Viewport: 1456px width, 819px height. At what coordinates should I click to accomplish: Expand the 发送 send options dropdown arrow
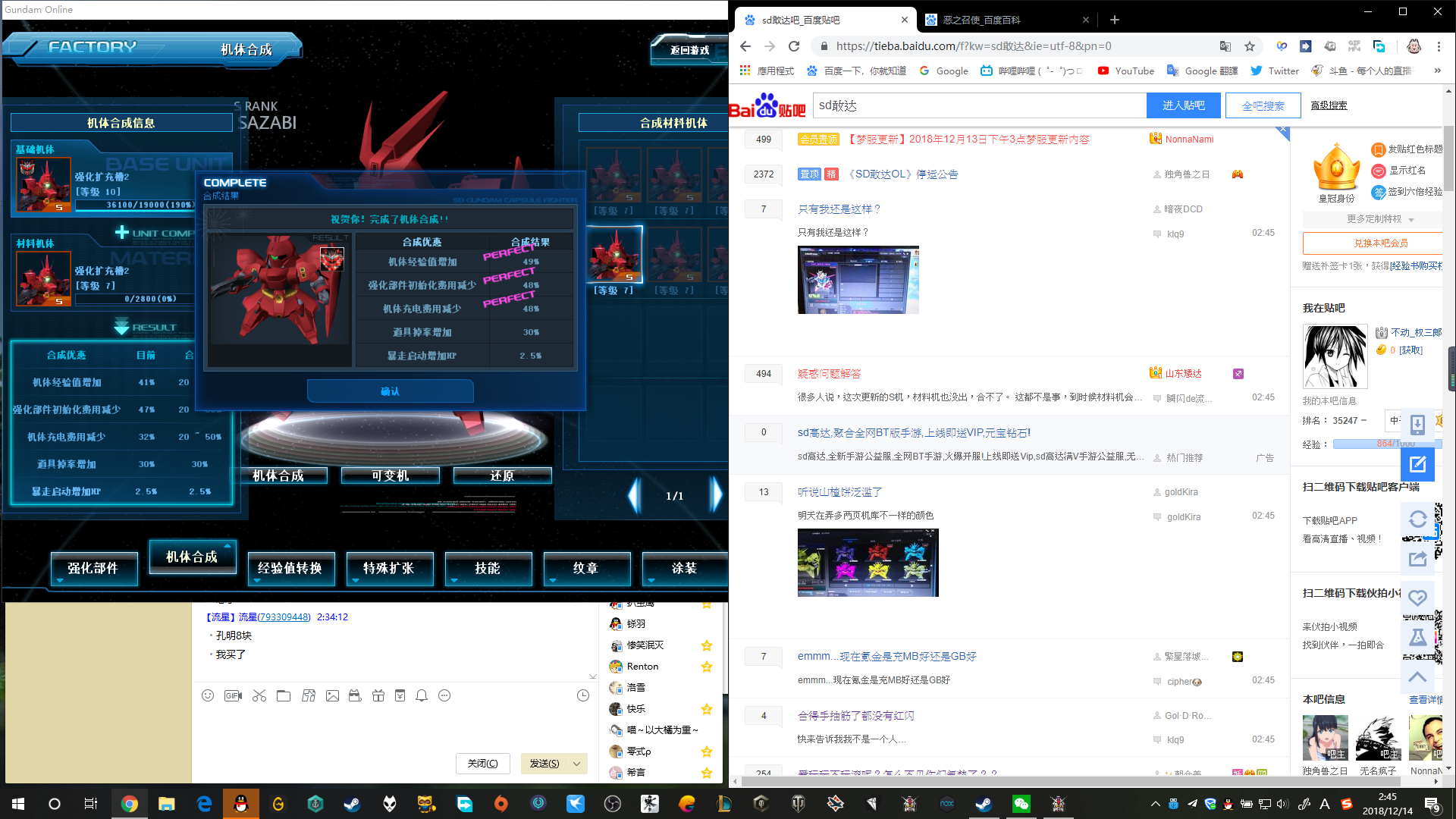pyautogui.click(x=577, y=764)
